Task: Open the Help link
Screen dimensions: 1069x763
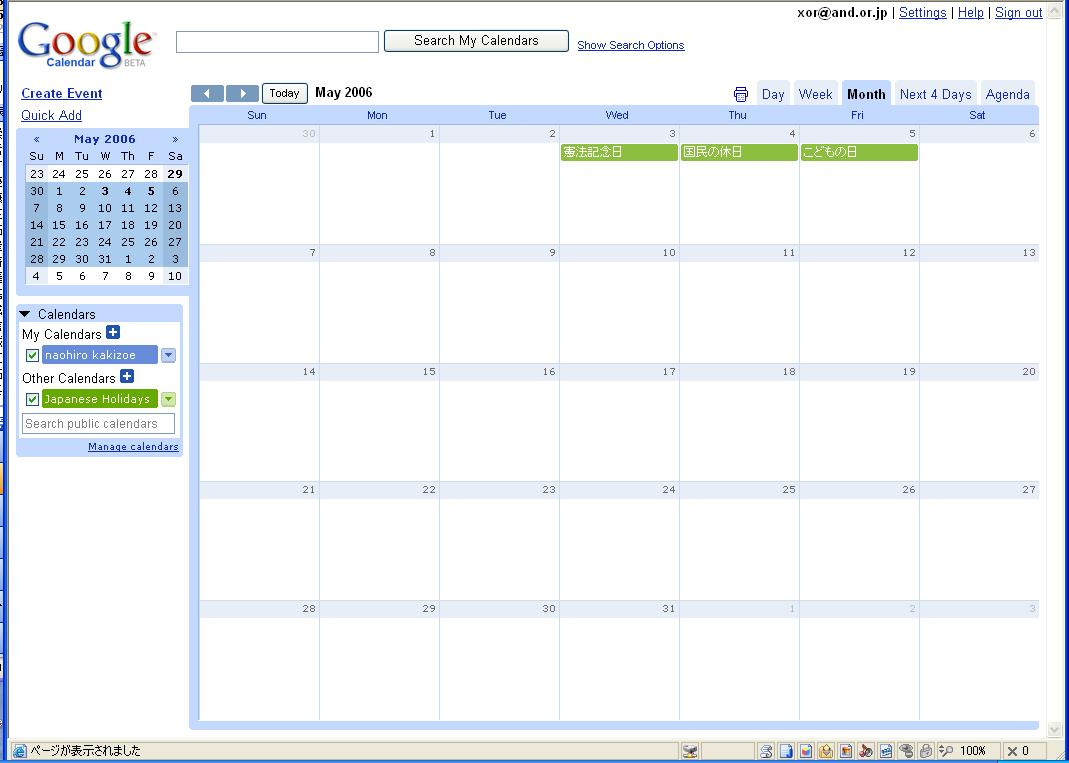Action: [971, 12]
